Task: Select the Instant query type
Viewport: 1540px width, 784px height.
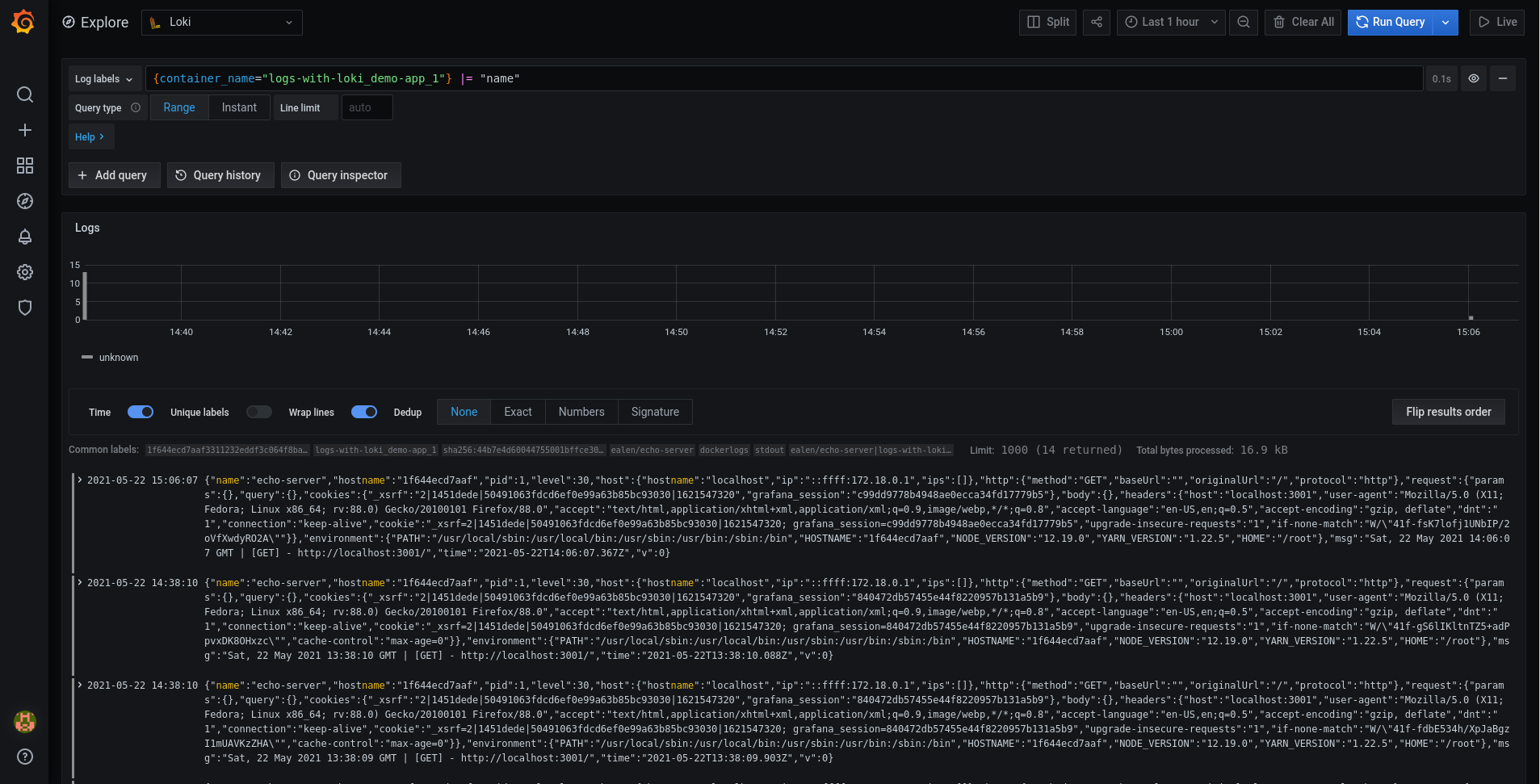Action: (239, 107)
